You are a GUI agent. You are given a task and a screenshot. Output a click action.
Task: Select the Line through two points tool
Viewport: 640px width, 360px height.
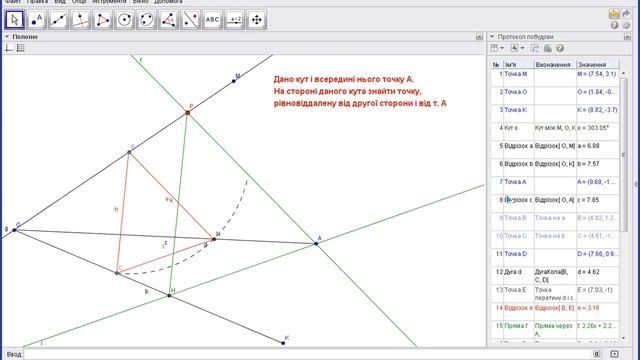58,20
